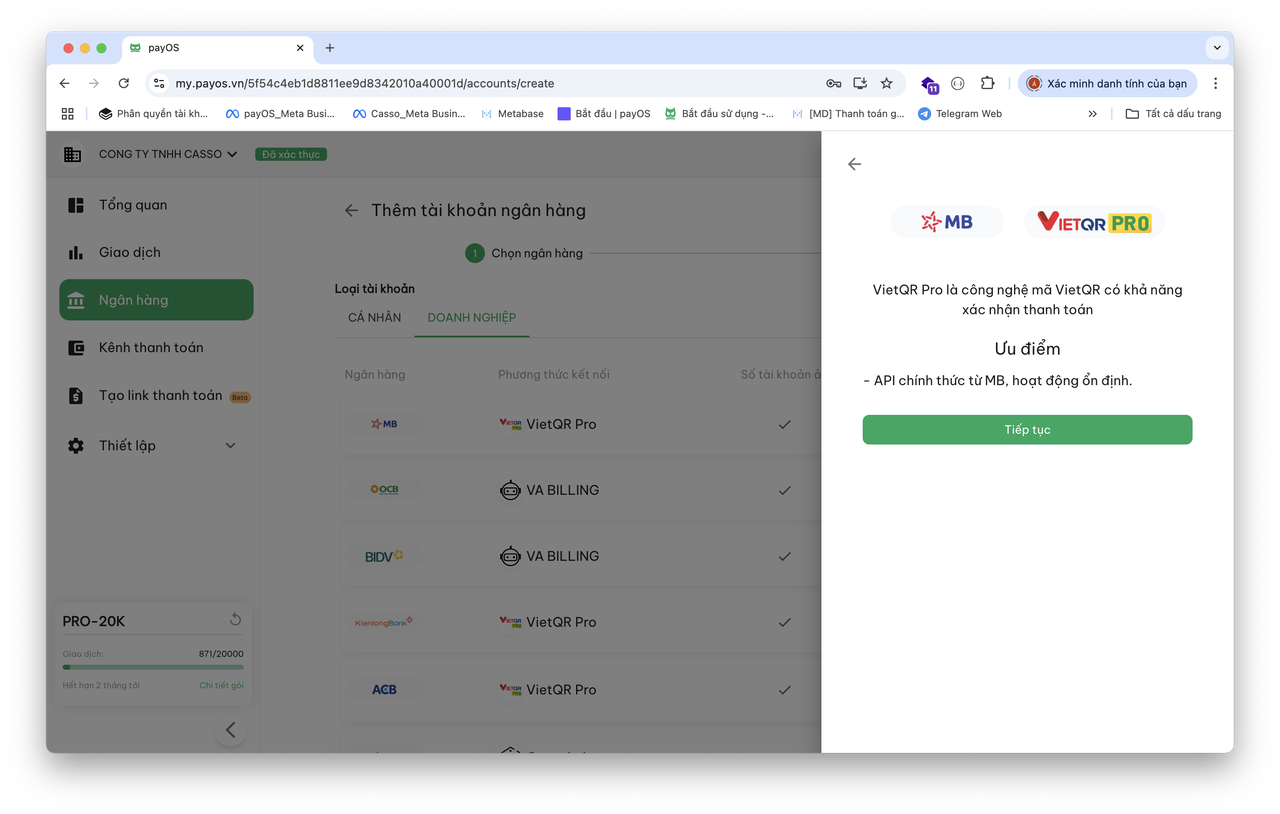Click Xác minh danh tính của bạn profile button
1280x814 pixels.
1107,84
